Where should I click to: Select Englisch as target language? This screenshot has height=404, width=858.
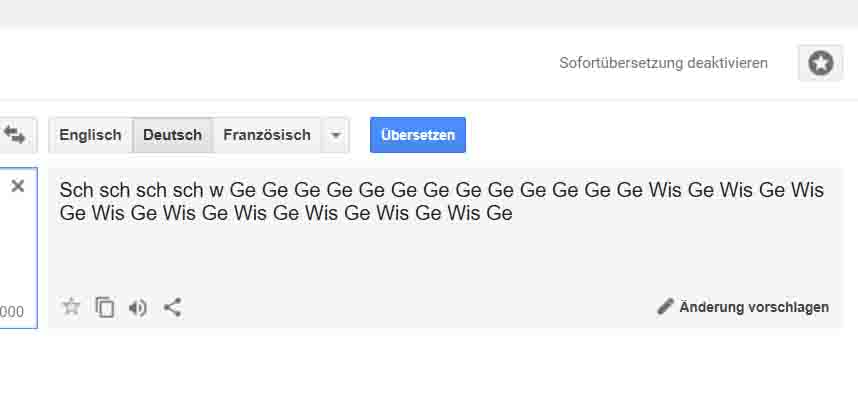90,135
